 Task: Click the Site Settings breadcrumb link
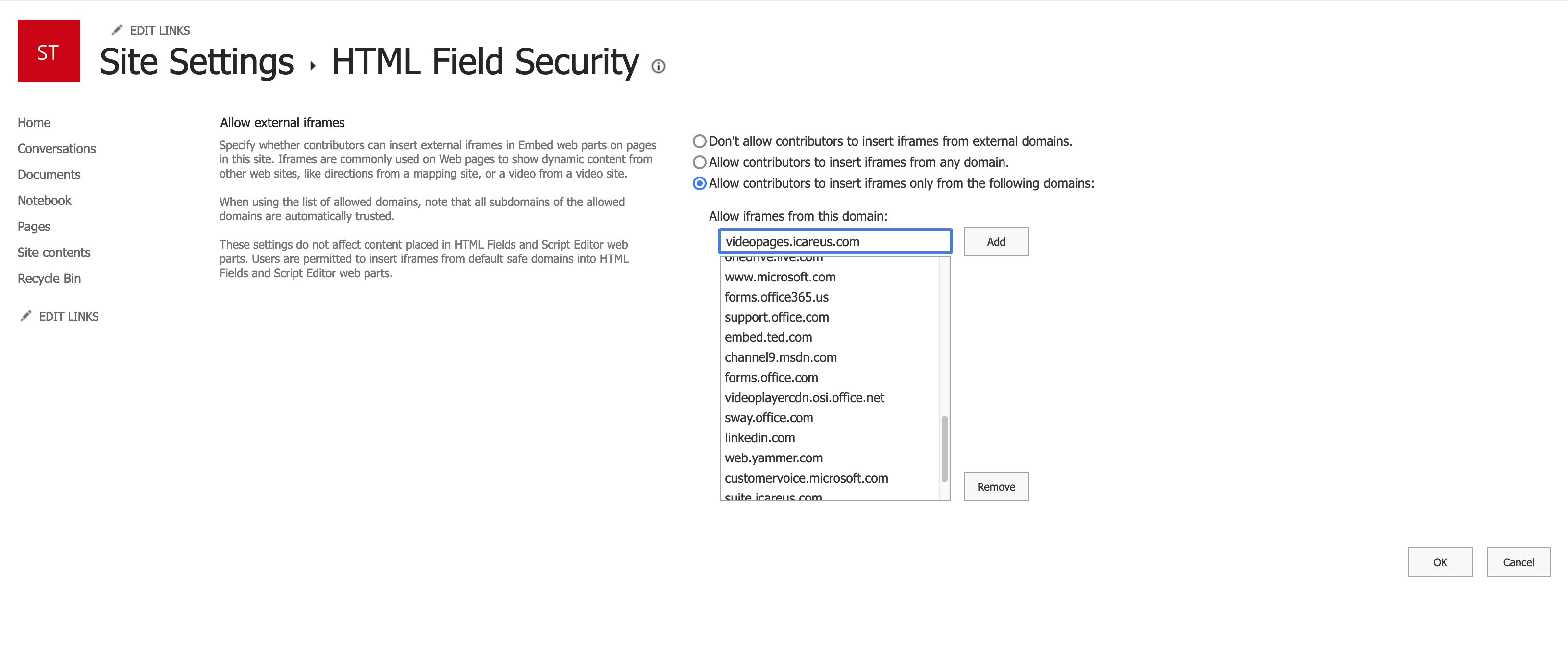click(196, 62)
